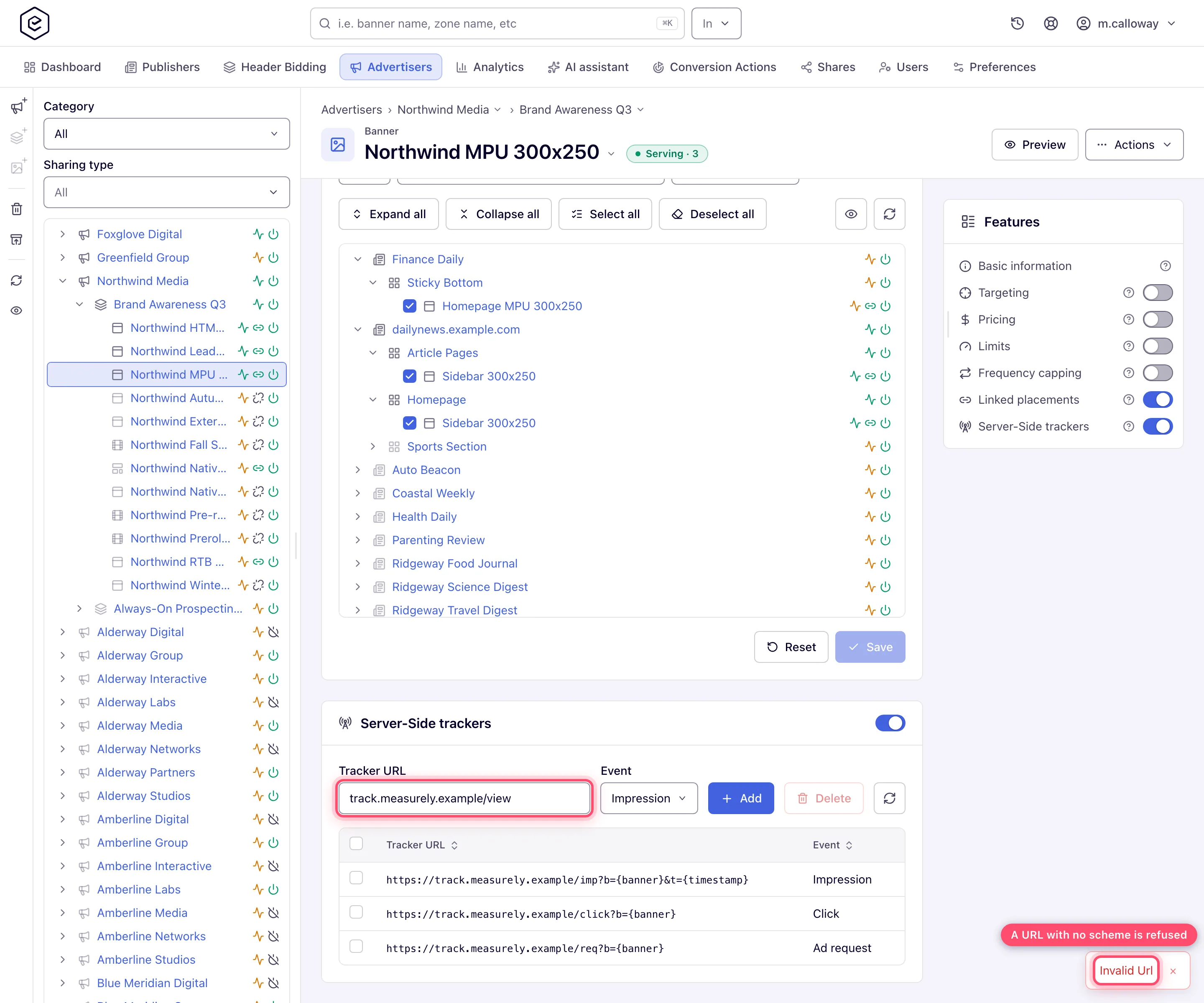Switch to Conversion Actions tab
Viewport: 1204px width, 1003px height.
[x=714, y=67]
